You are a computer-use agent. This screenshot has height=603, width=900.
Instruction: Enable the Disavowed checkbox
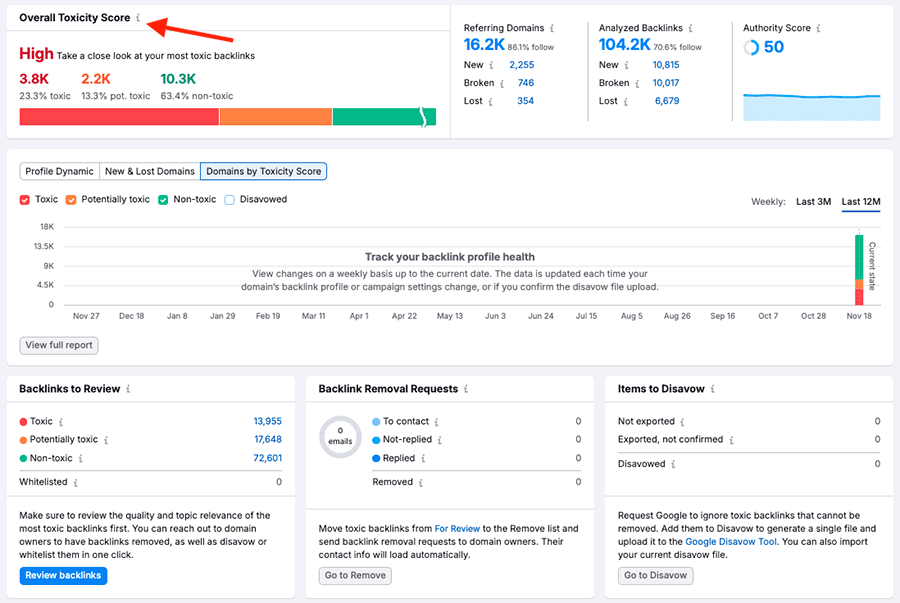[x=227, y=199]
